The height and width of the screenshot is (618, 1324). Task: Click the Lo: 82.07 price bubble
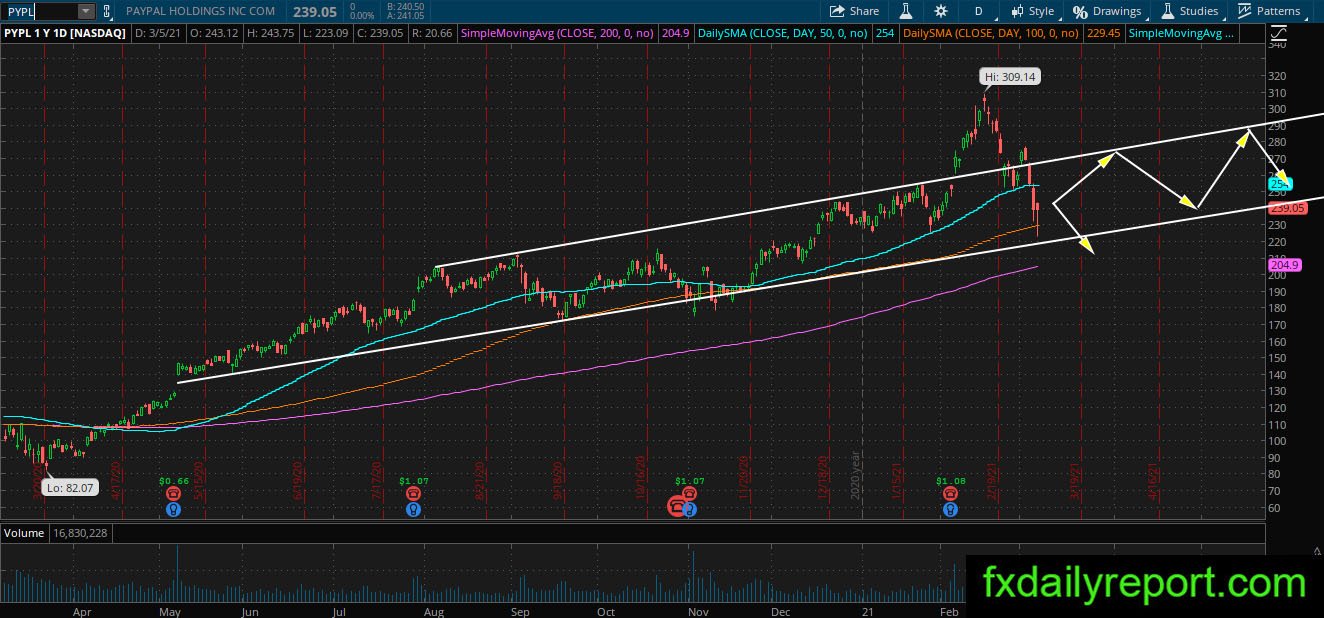click(x=68, y=488)
